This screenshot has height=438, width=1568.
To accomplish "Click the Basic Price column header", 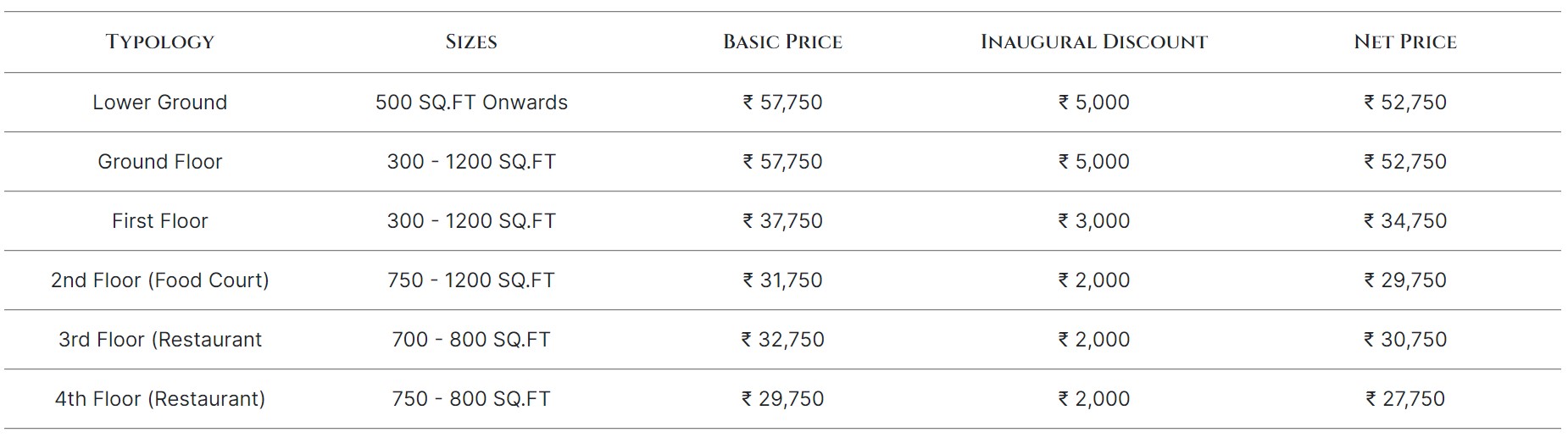I will (x=782, y=42).
